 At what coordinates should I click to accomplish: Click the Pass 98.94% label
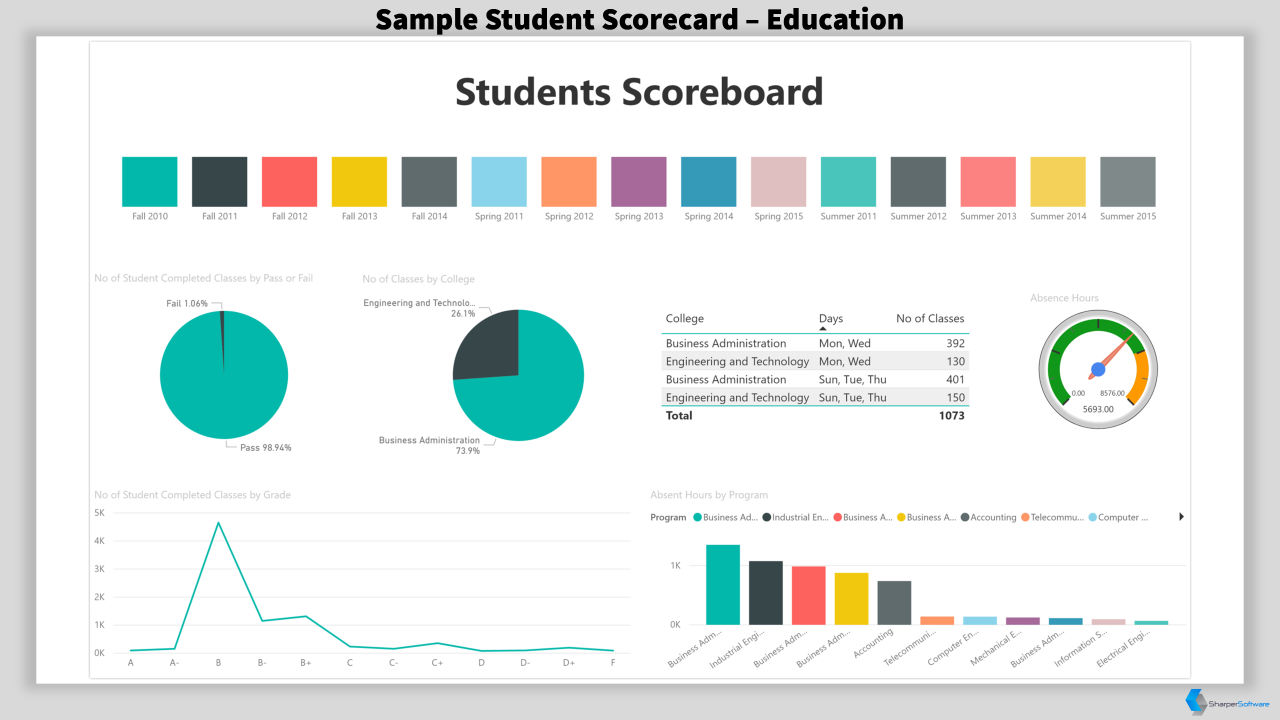266,448
